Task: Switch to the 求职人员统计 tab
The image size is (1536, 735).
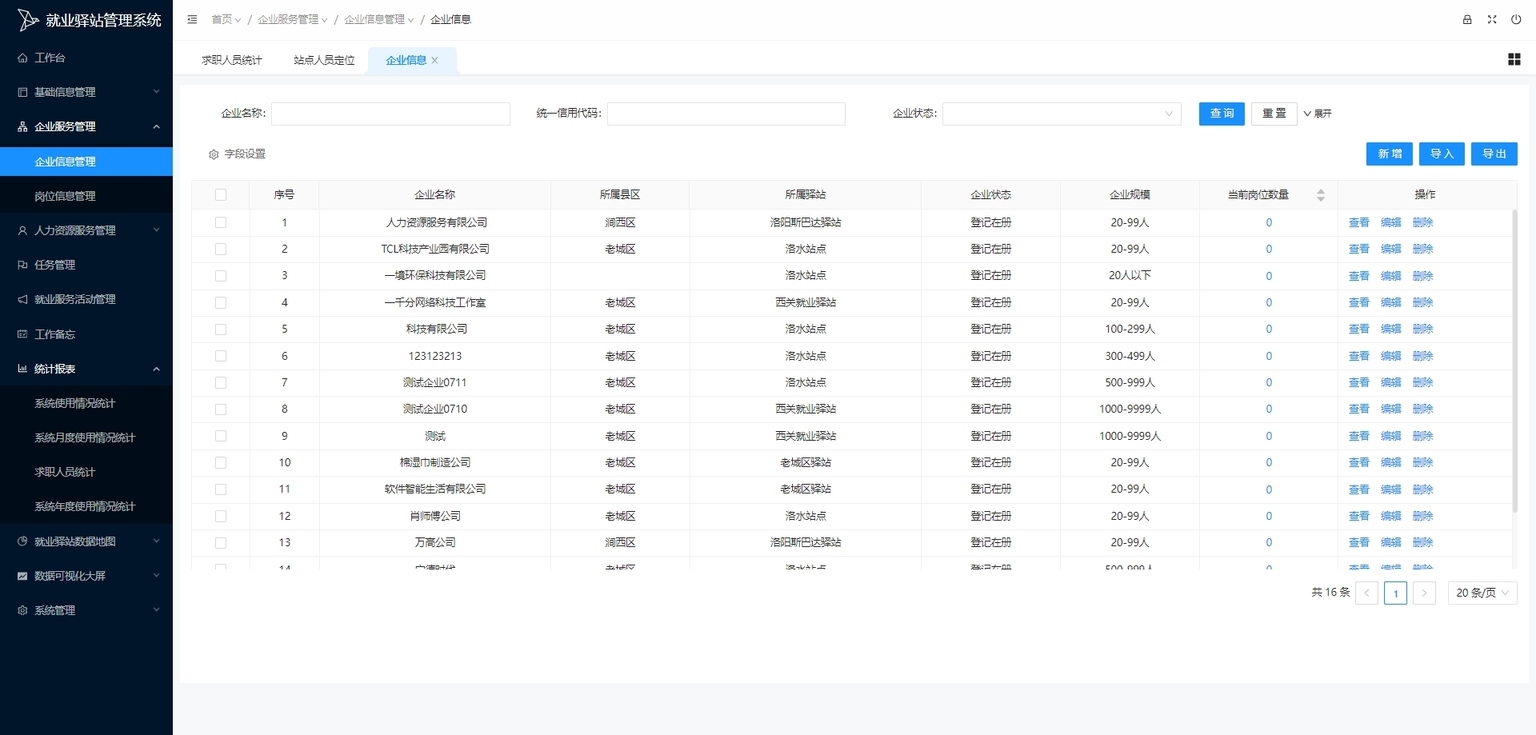Action: (x=232, y=60)
